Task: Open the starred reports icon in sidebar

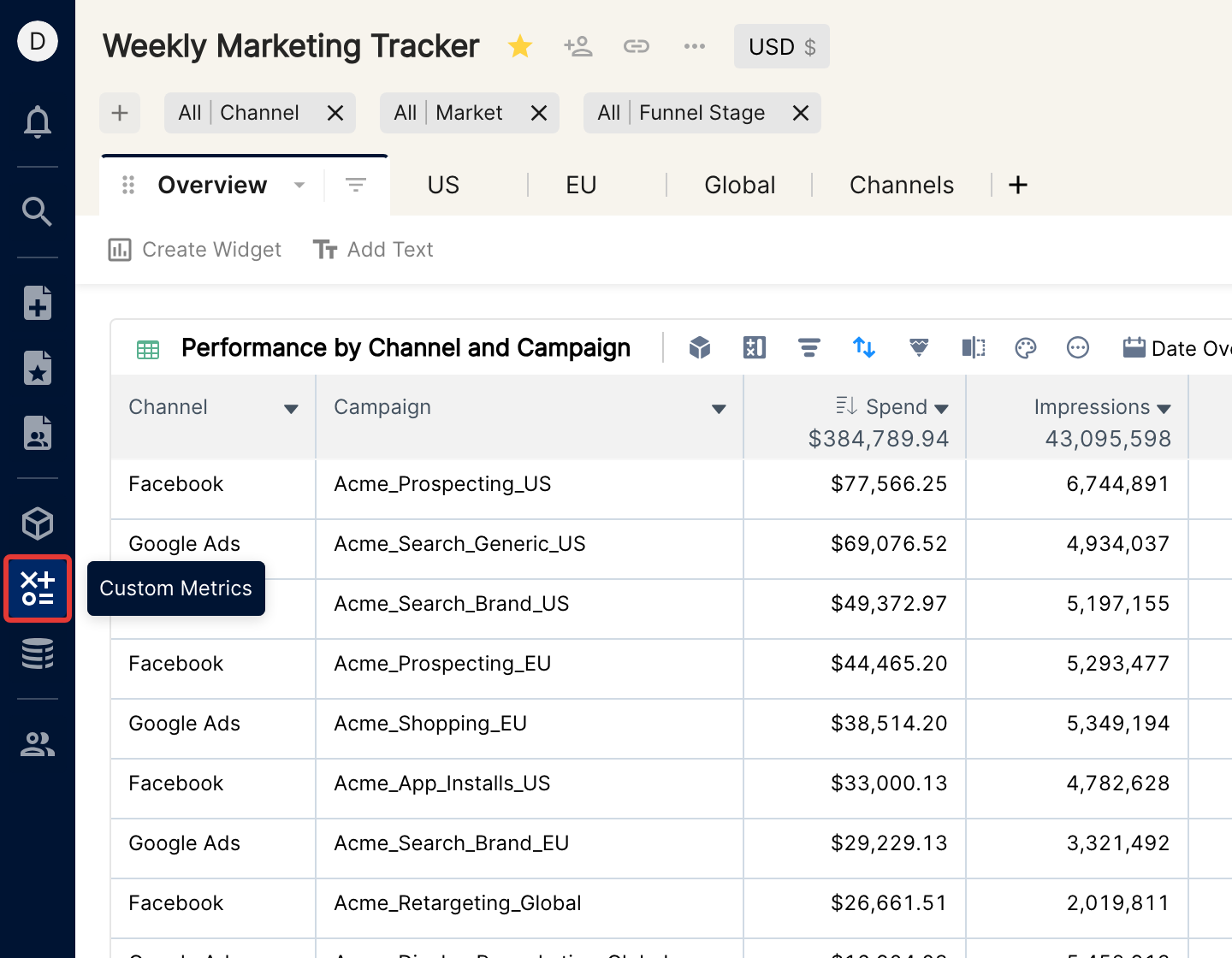Action: [x=38, y=368]
